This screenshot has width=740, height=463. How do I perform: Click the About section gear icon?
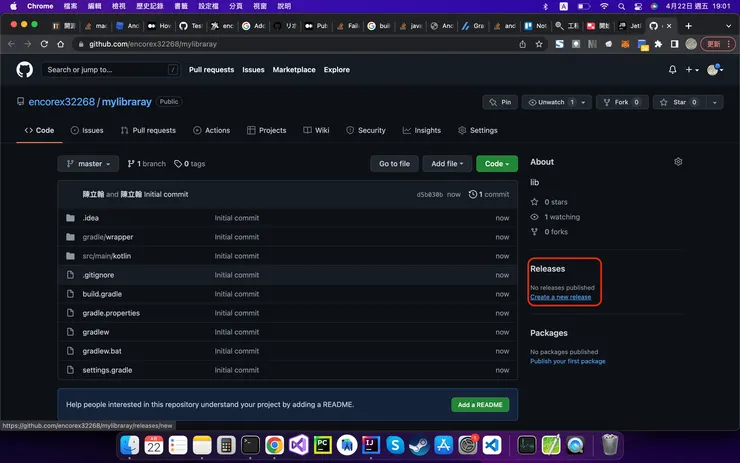tap(678, 162)
